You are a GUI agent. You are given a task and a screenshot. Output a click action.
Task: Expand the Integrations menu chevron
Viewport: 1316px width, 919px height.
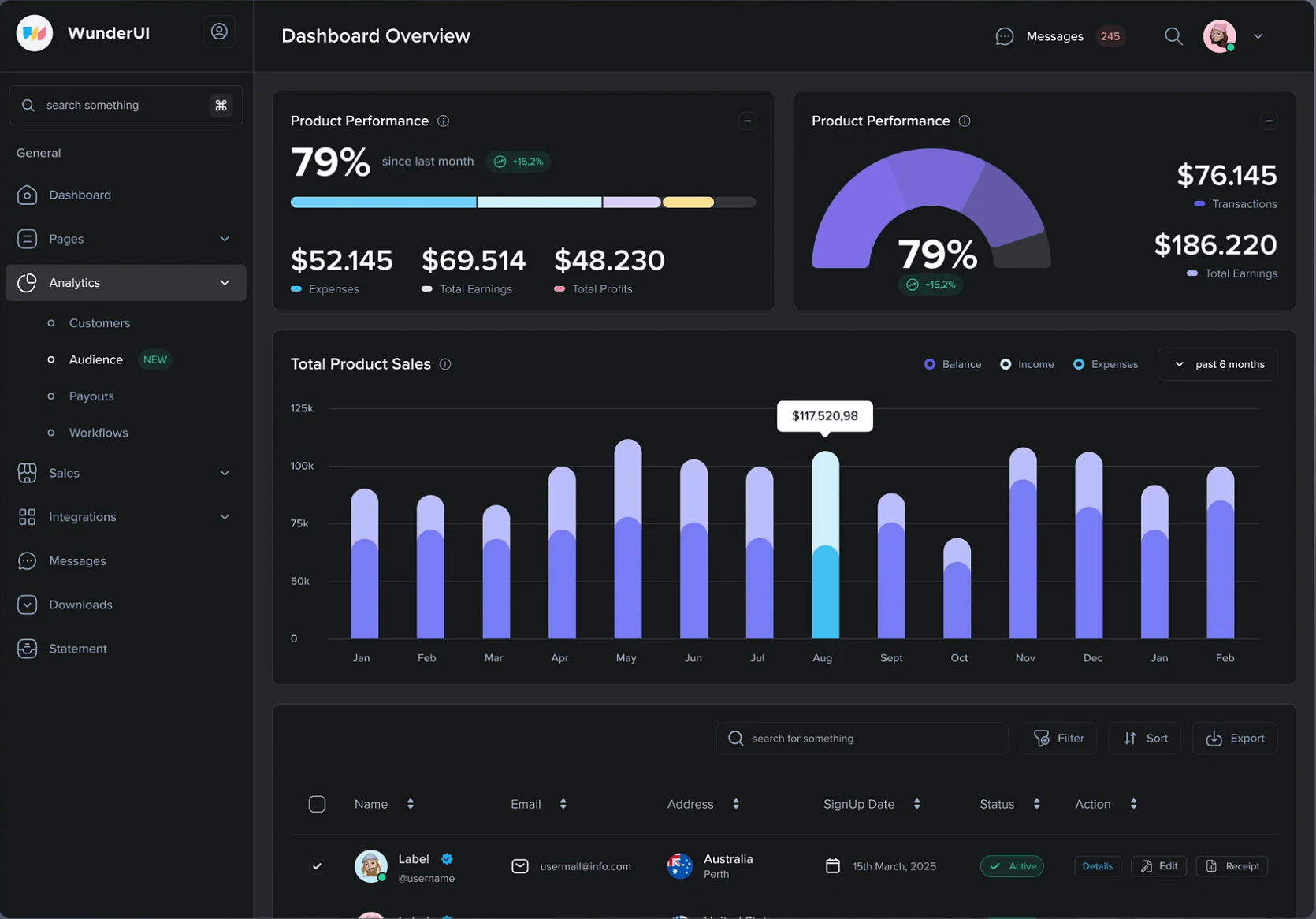coord(225,517)
